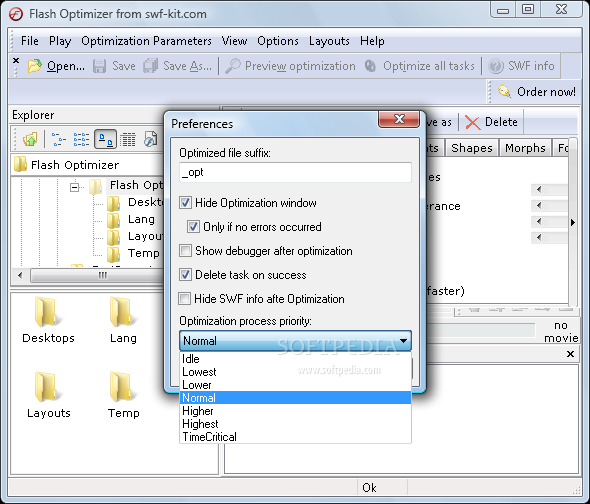Select Temp folder in the tree
The height and width of the screenshot is (504, 590).
143,253
